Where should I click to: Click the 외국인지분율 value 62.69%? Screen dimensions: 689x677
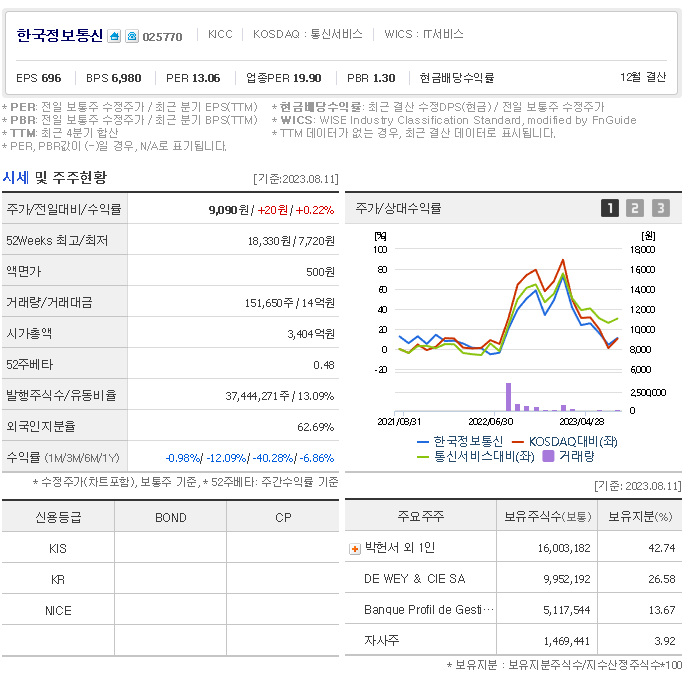tap(315, 427)
